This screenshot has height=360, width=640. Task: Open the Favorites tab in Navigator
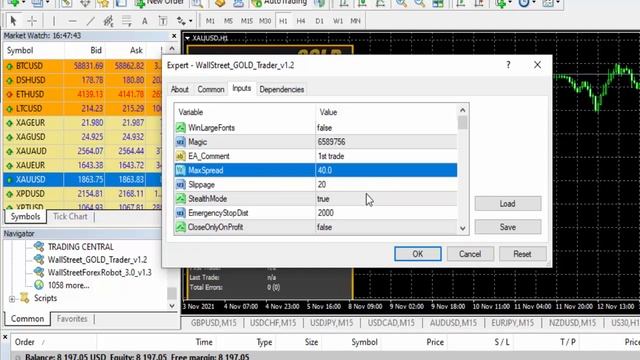(x=72, y=319)
